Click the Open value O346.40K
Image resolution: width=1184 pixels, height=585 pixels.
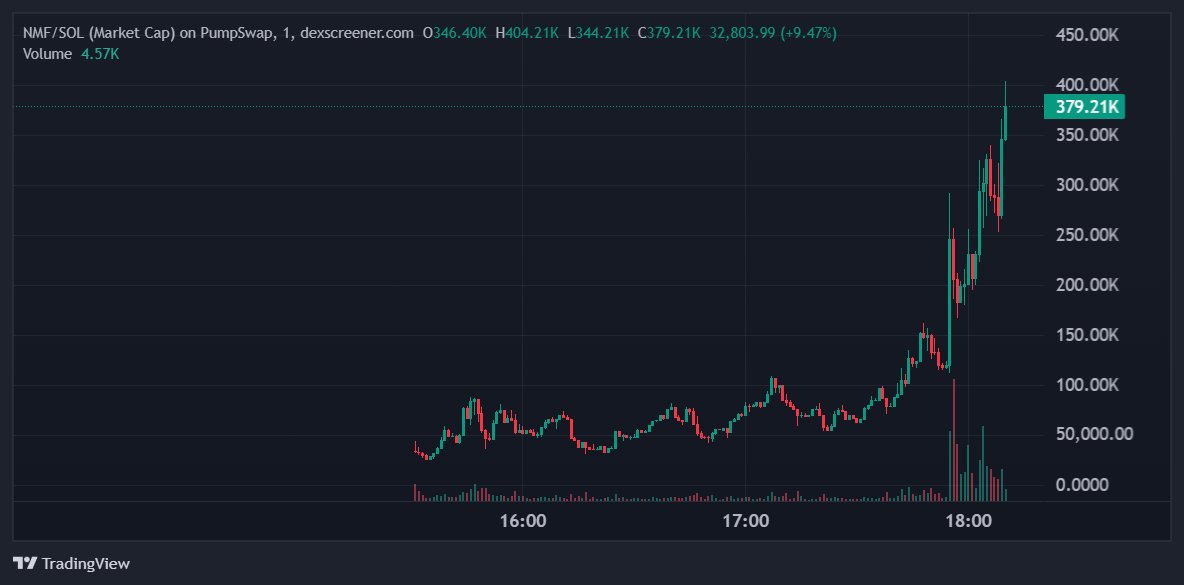pos(455,33)
